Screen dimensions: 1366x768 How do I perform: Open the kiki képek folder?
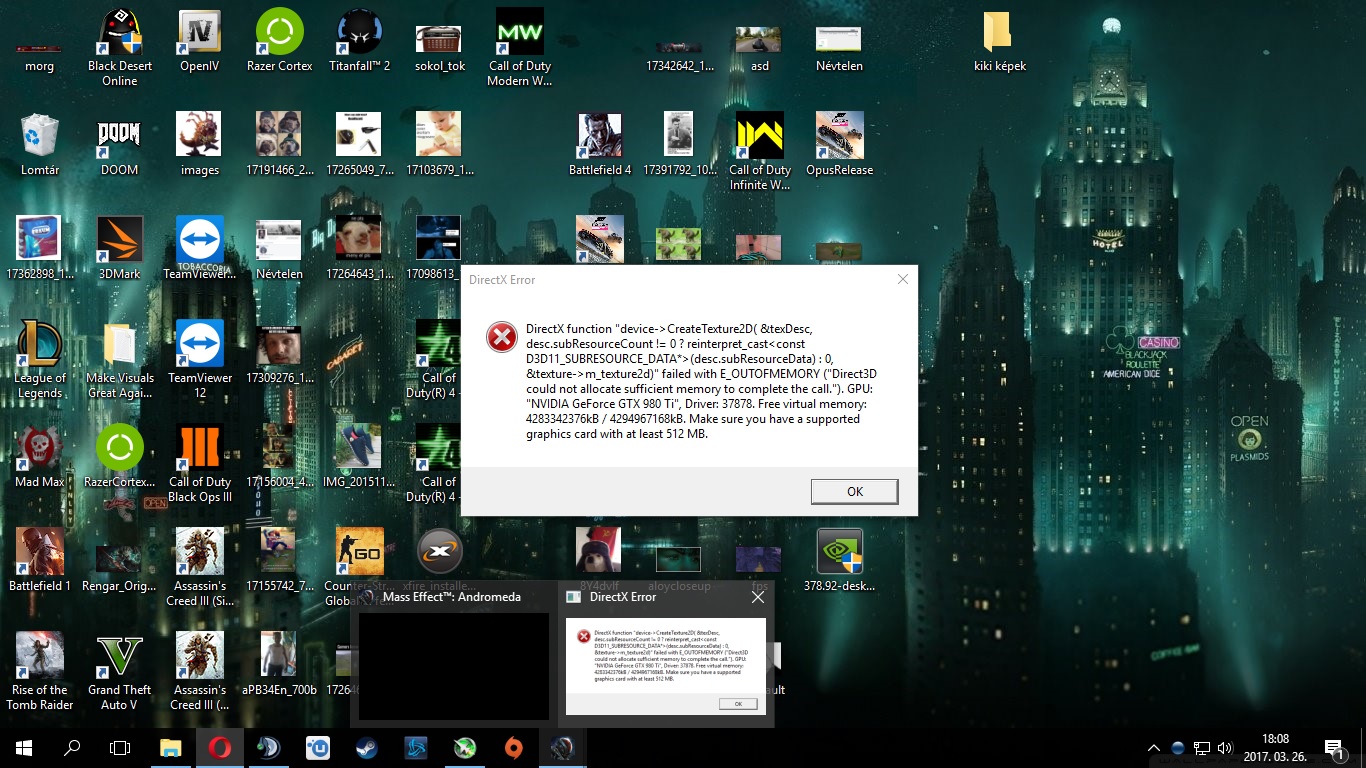click(1000, 42)
